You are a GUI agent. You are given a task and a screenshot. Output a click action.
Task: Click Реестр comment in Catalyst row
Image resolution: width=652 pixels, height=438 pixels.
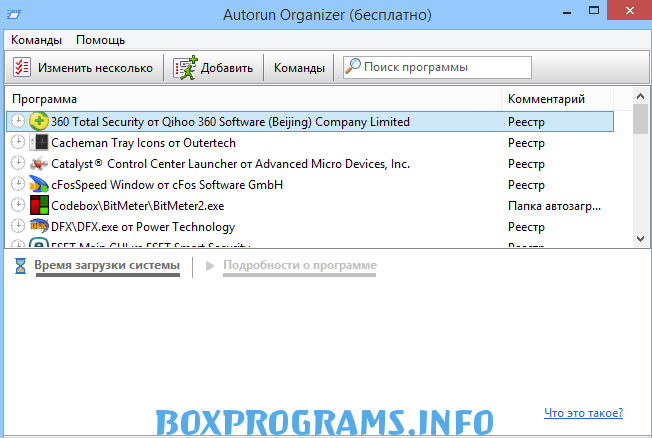[526, 164]
